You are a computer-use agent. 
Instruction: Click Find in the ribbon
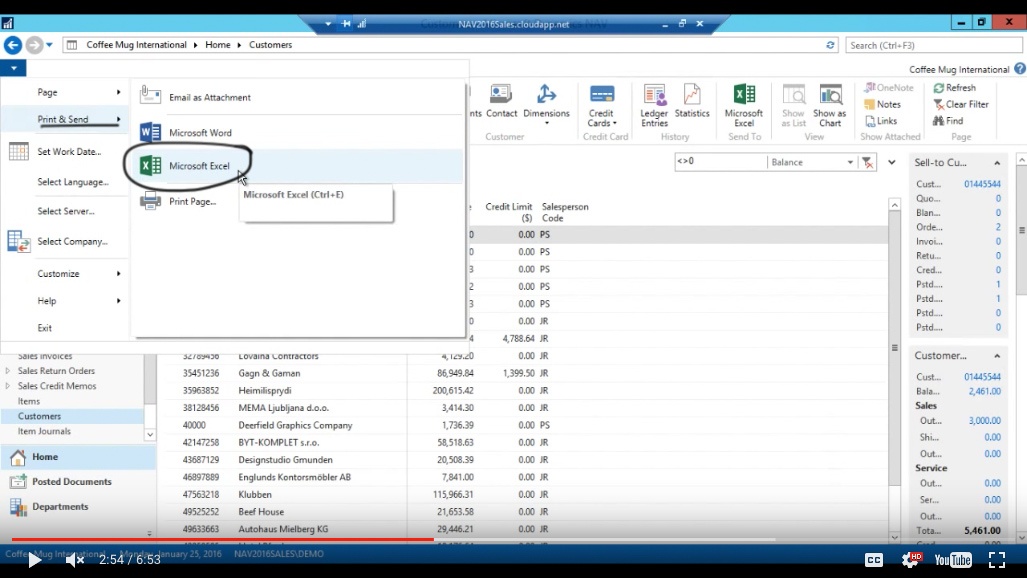[x=948, y=121]
